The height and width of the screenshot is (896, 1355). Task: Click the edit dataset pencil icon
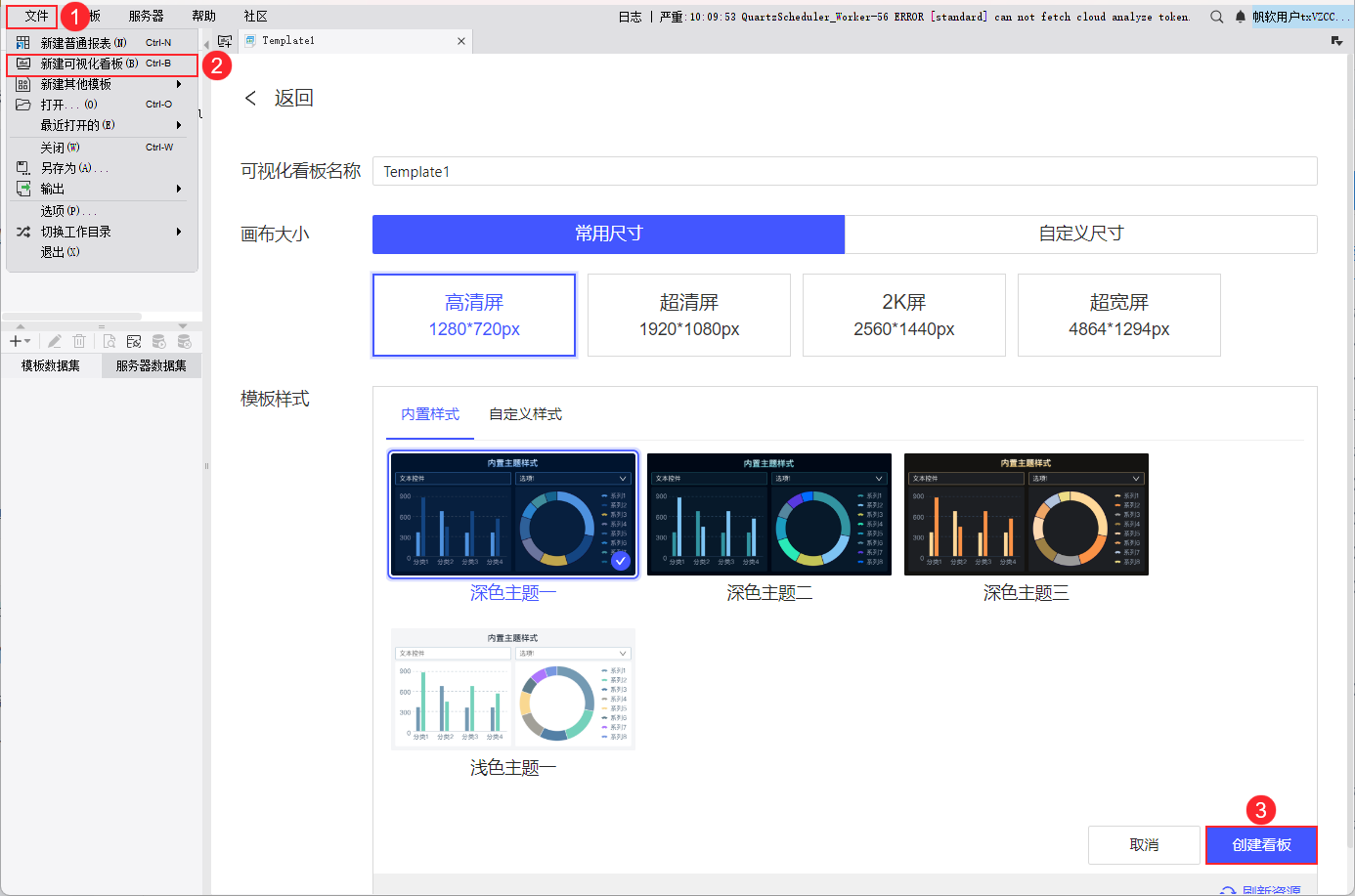tap(55, 341)
